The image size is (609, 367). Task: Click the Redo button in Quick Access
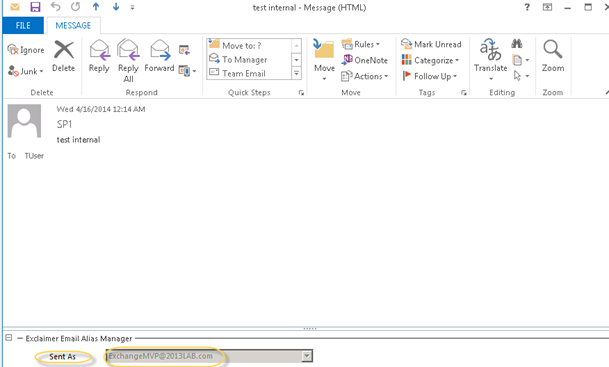[76, 7]
